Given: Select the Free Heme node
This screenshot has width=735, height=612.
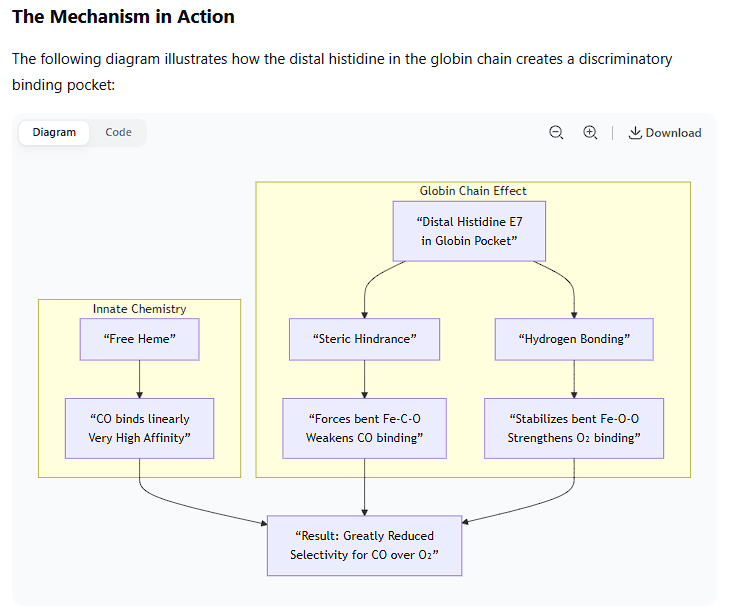Looking at the screenshot, I should pyautogui.click(x=139, y=339).
